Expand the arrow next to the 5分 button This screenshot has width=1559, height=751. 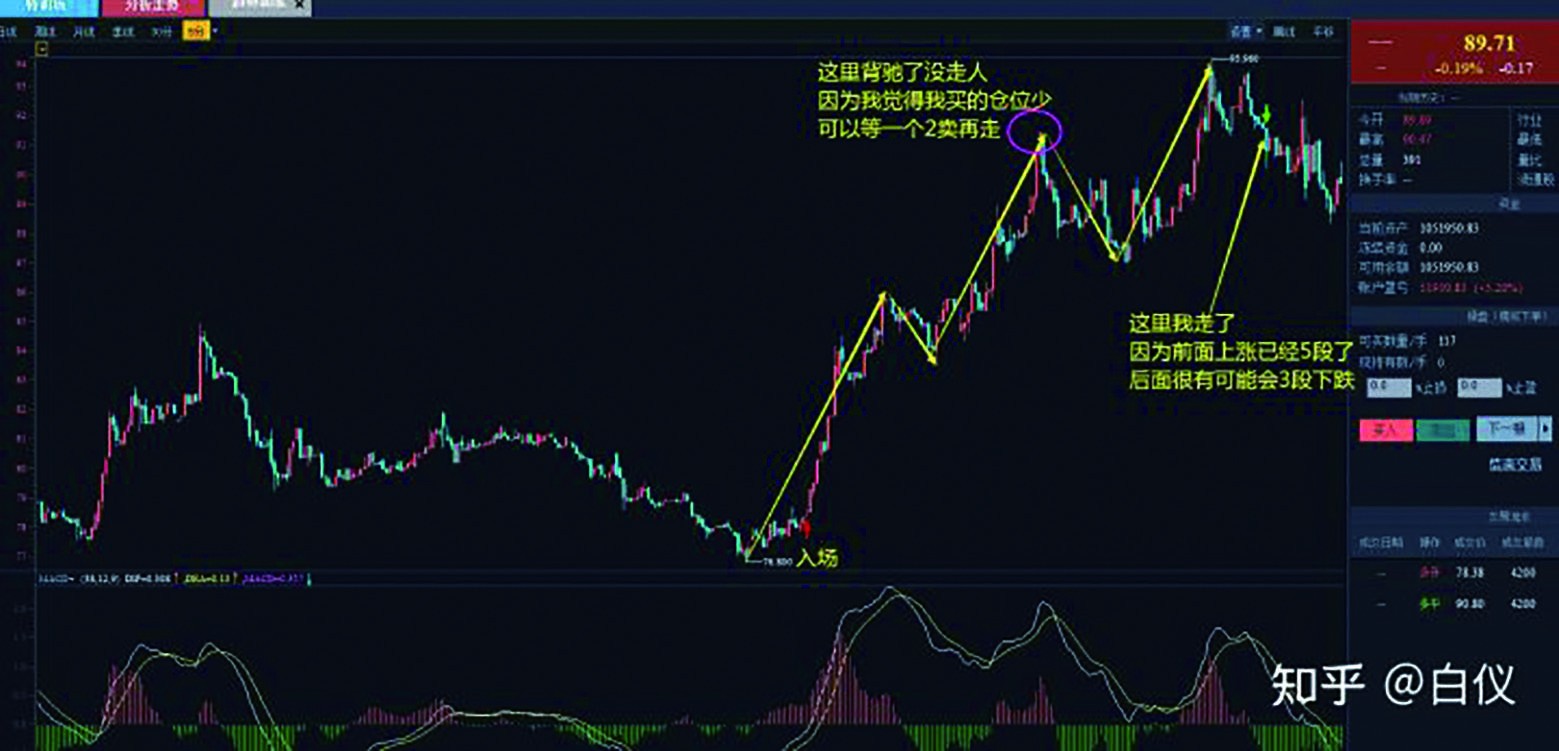click(x=214, y=32)
